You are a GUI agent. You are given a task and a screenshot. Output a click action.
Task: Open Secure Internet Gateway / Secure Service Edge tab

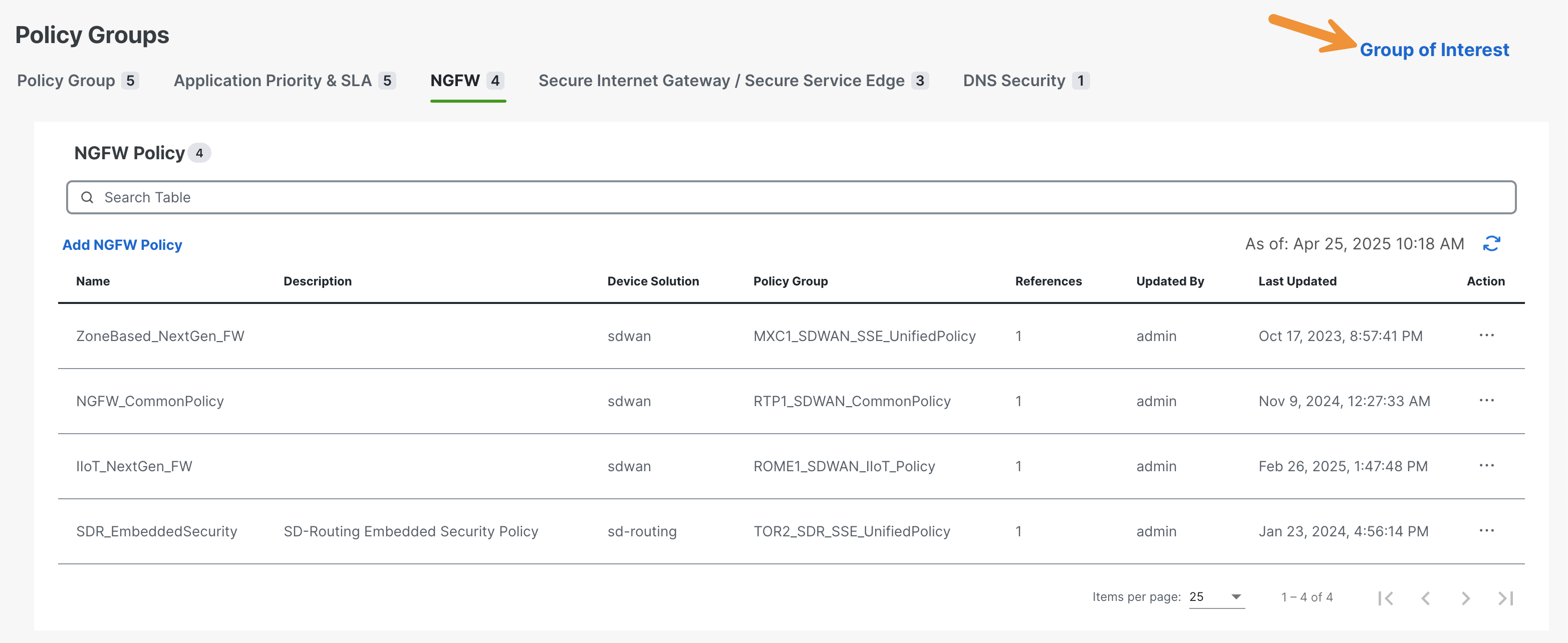point(733,80)
